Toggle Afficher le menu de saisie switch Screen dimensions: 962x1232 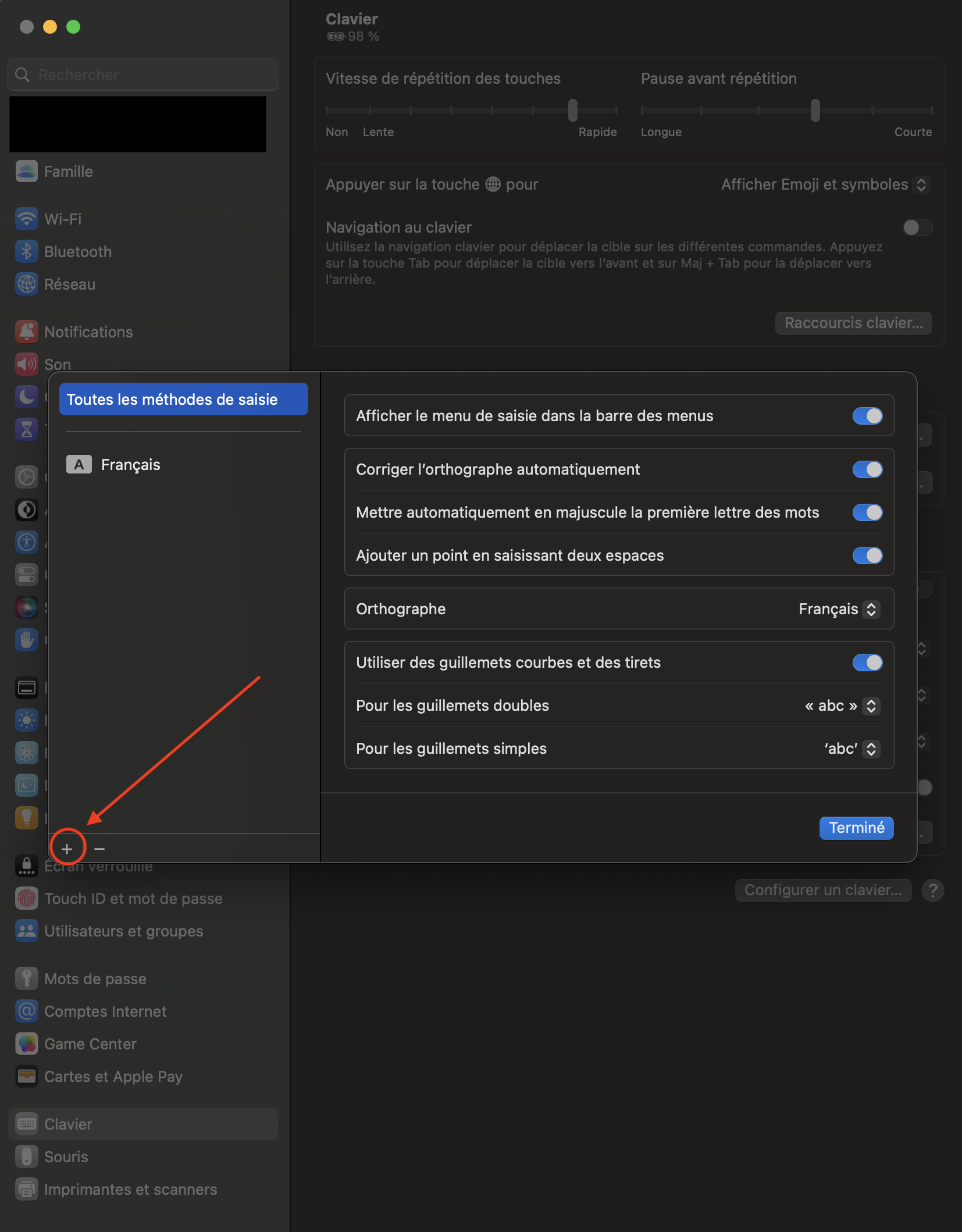867,416
